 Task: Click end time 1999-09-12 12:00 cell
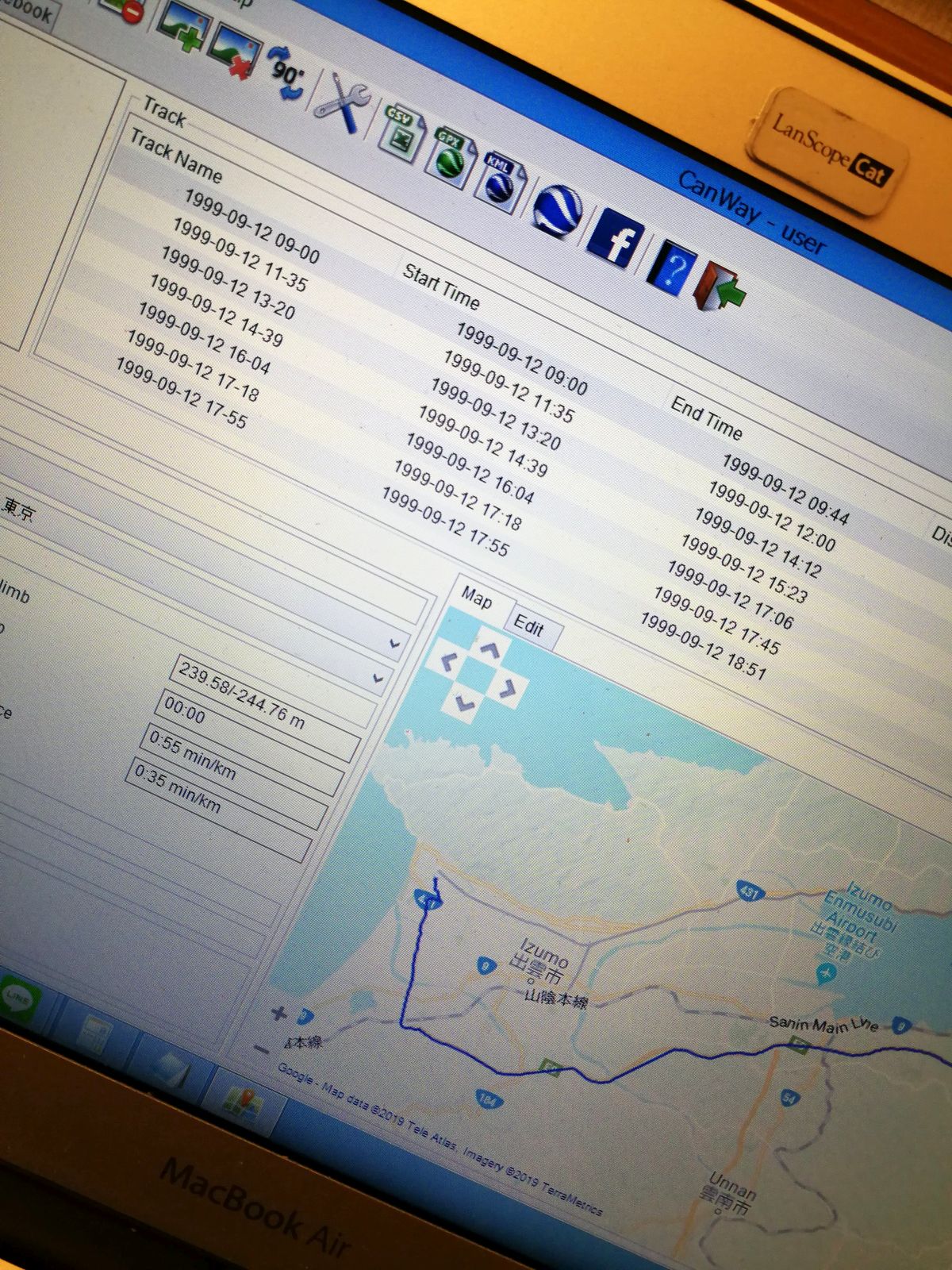pyautogui.click(x=772, y=517)
